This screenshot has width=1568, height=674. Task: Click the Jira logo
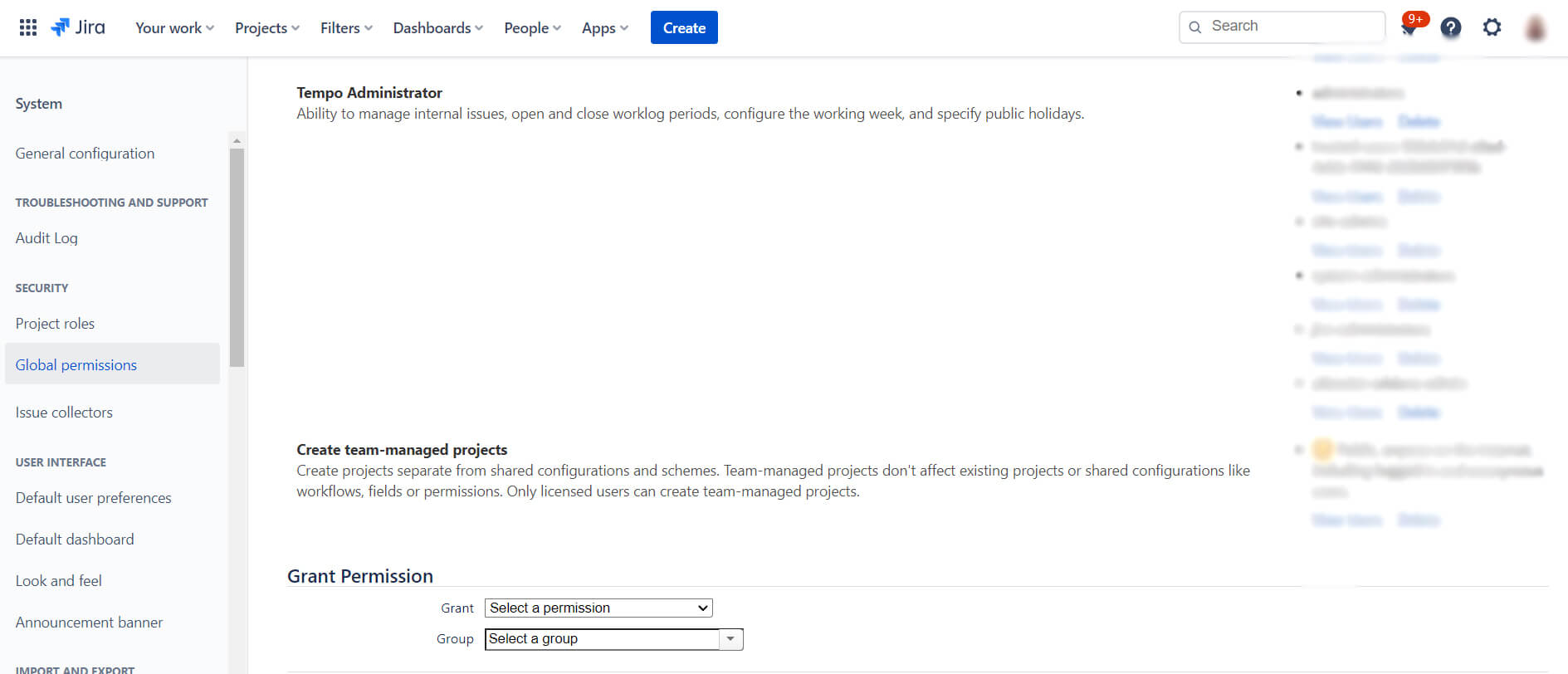(x=79, y=27)
